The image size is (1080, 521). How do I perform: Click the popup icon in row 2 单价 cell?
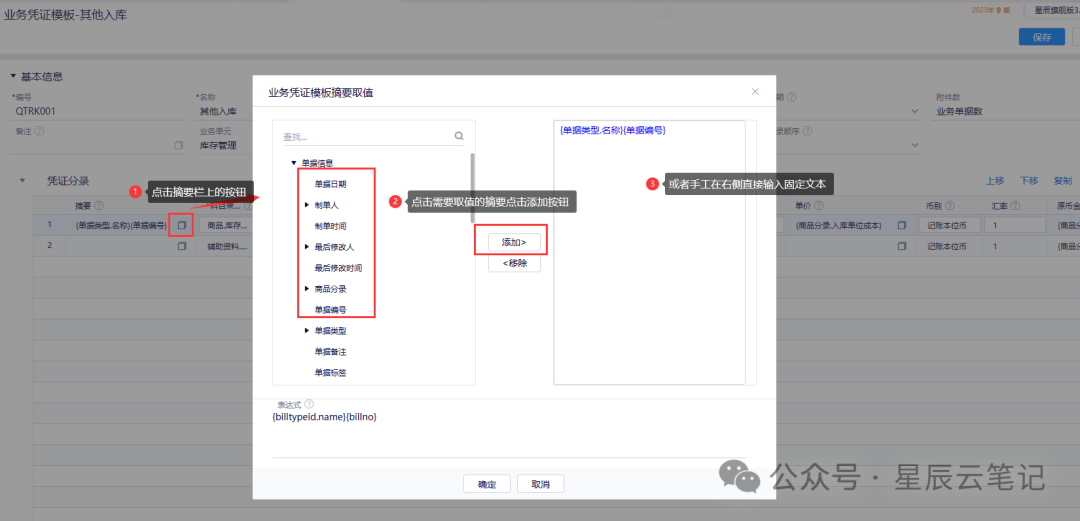(902, 246)
